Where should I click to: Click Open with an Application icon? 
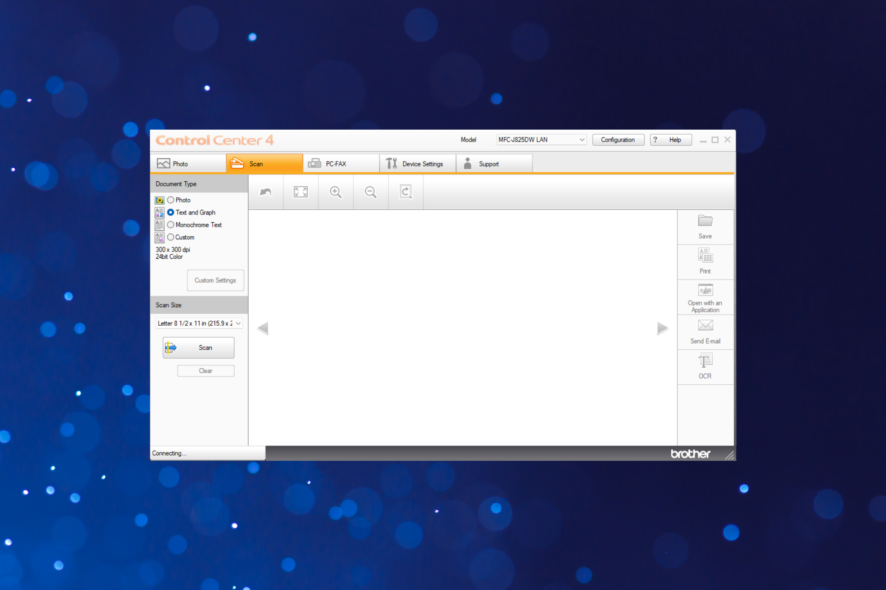tap(705, 290)
